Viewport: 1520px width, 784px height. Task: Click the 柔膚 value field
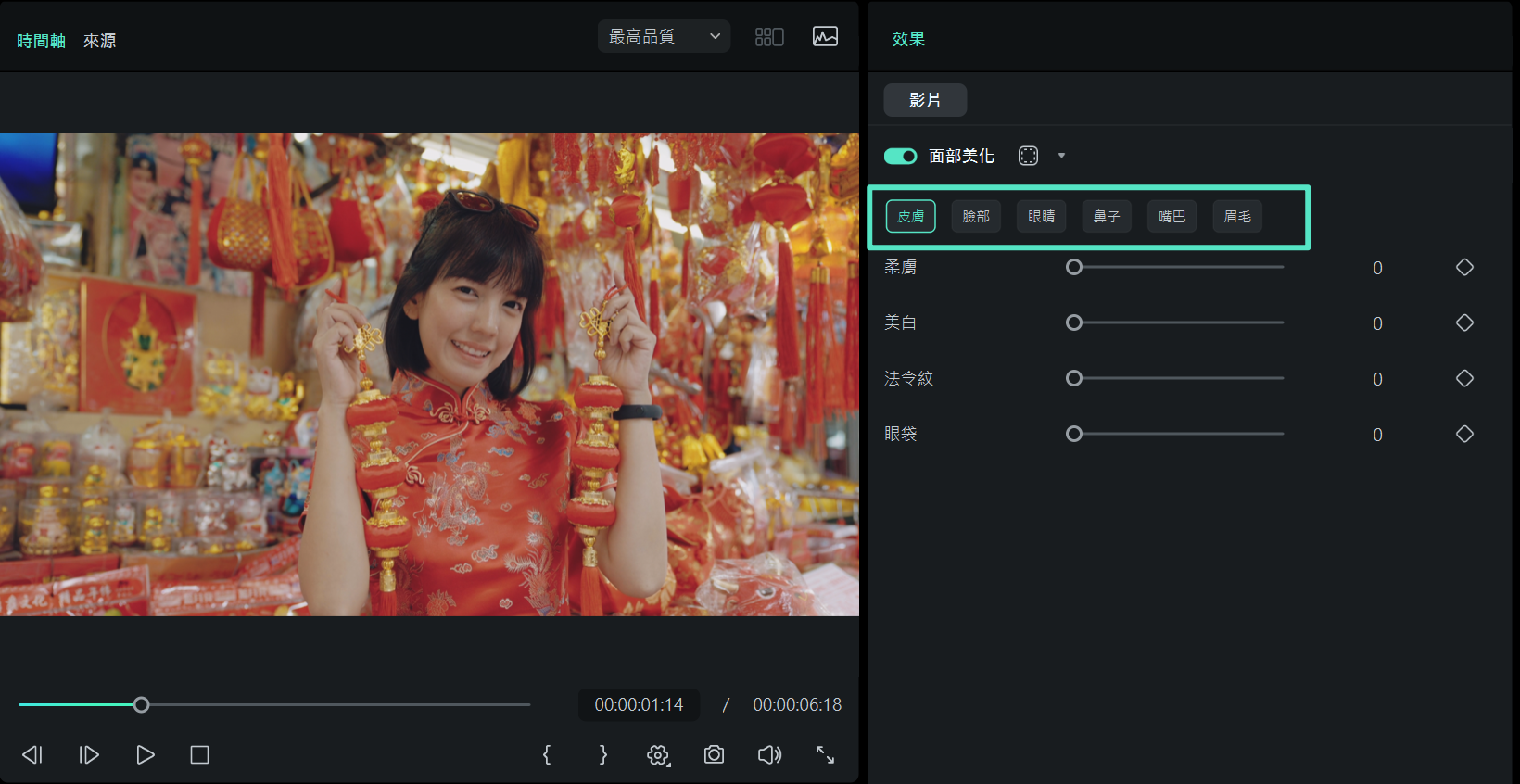[x=1377, y=268]
